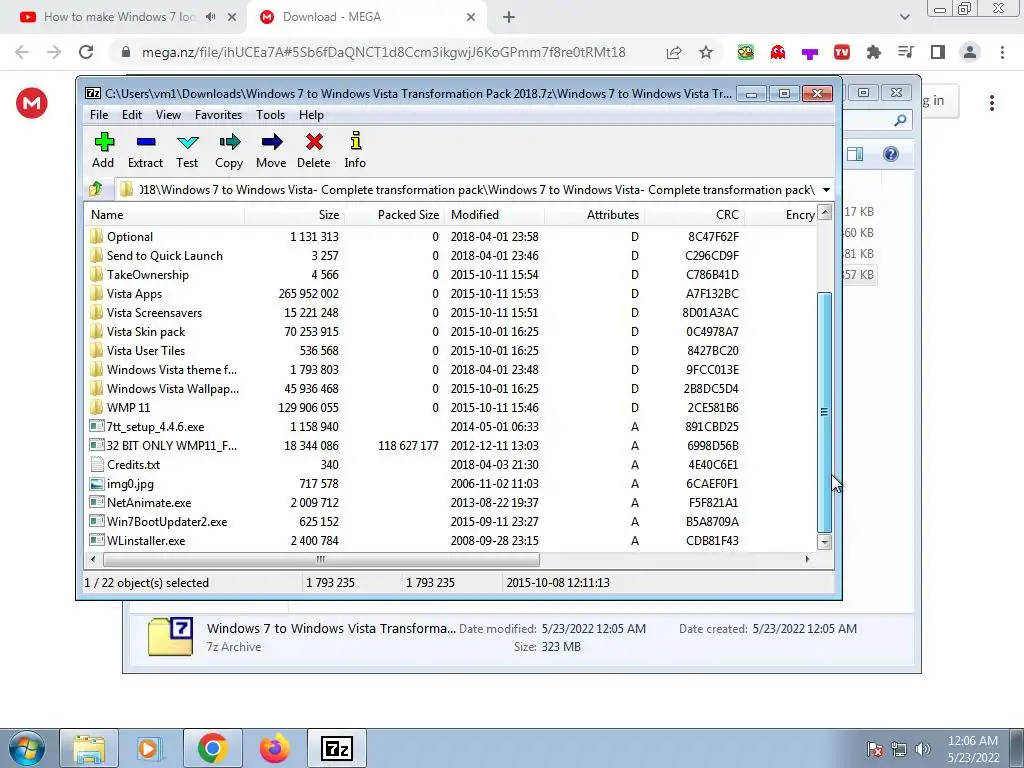This screenshot has width=1024, height=768.
Task: Click the Add toolbar icon in 7-Zip
Action: (x=103, y=150)
